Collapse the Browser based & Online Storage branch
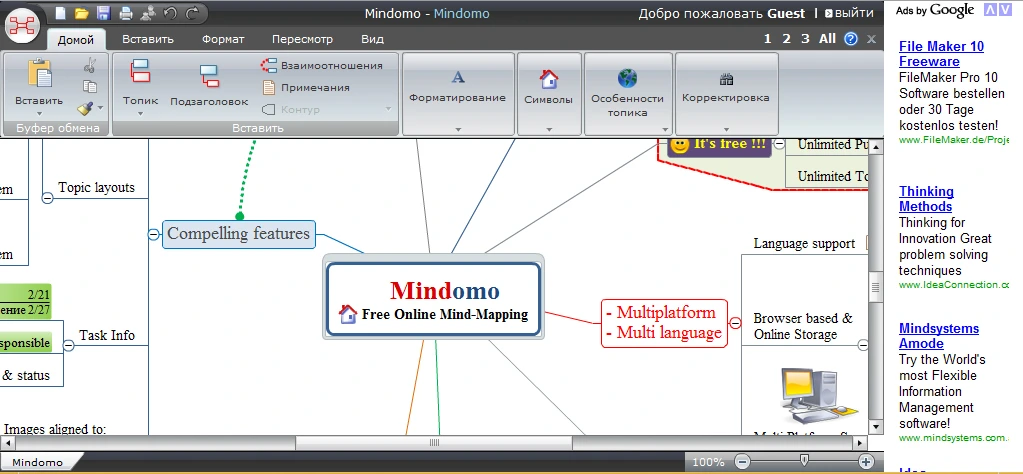The width and height of the screenshot is (1023, 474). [863, 346]
